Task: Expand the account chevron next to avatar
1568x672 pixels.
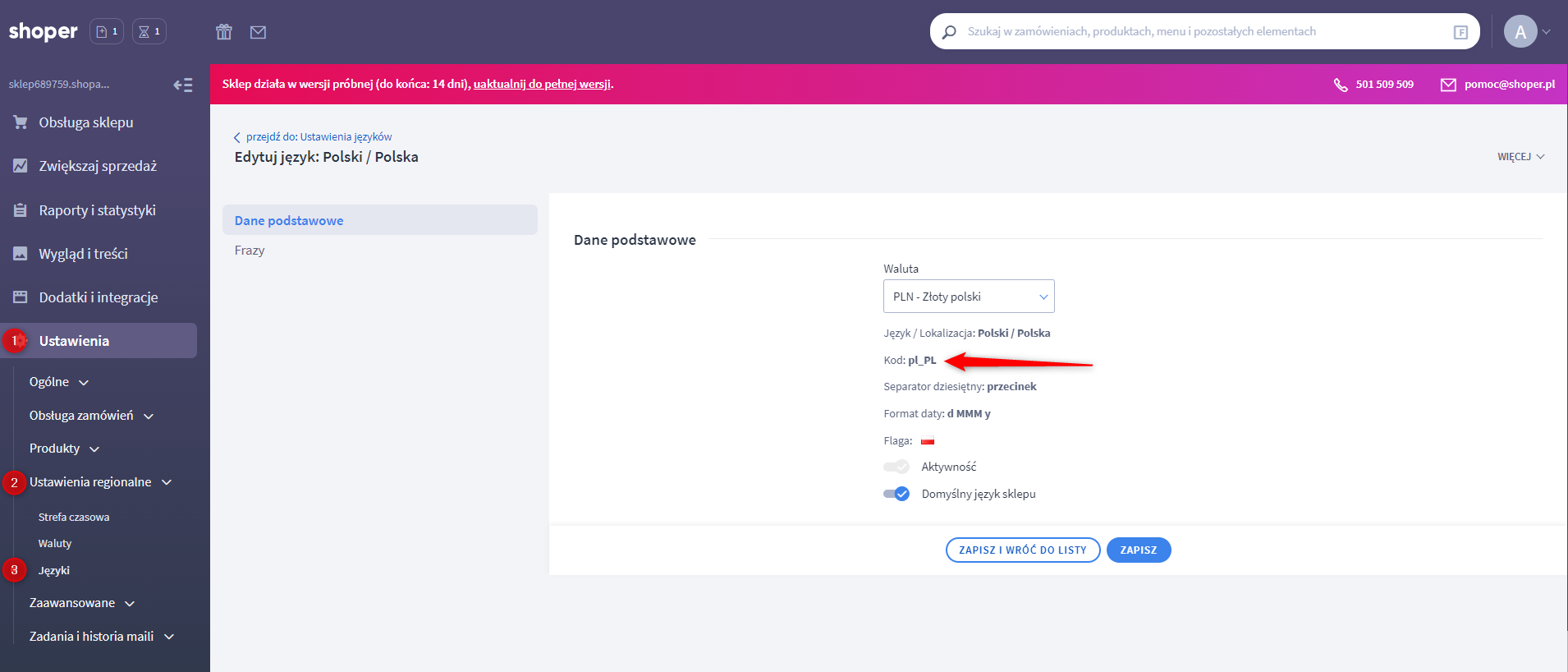Action: coord(1547,32)
